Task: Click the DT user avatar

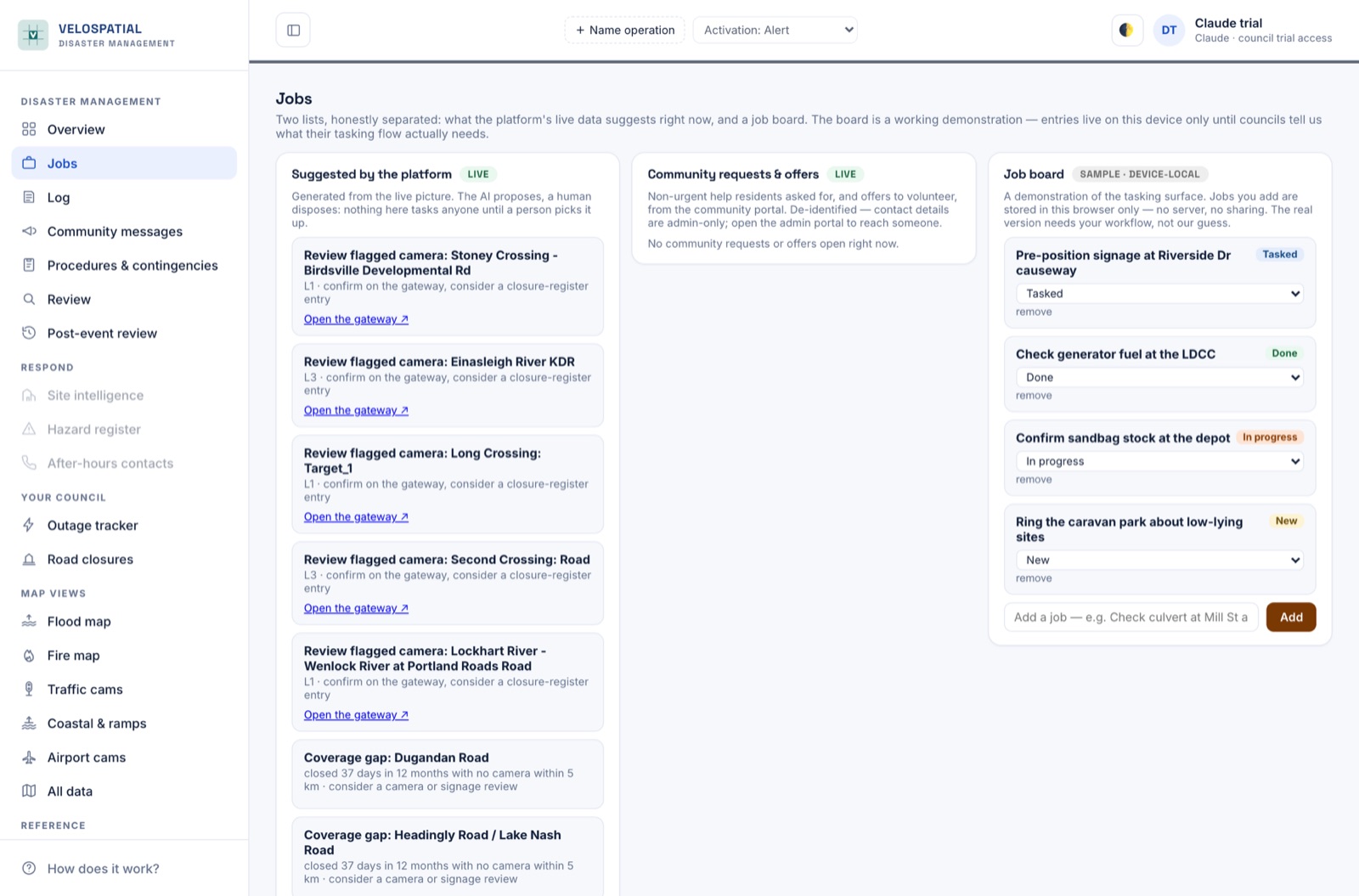Action: tap(1169, 31)
